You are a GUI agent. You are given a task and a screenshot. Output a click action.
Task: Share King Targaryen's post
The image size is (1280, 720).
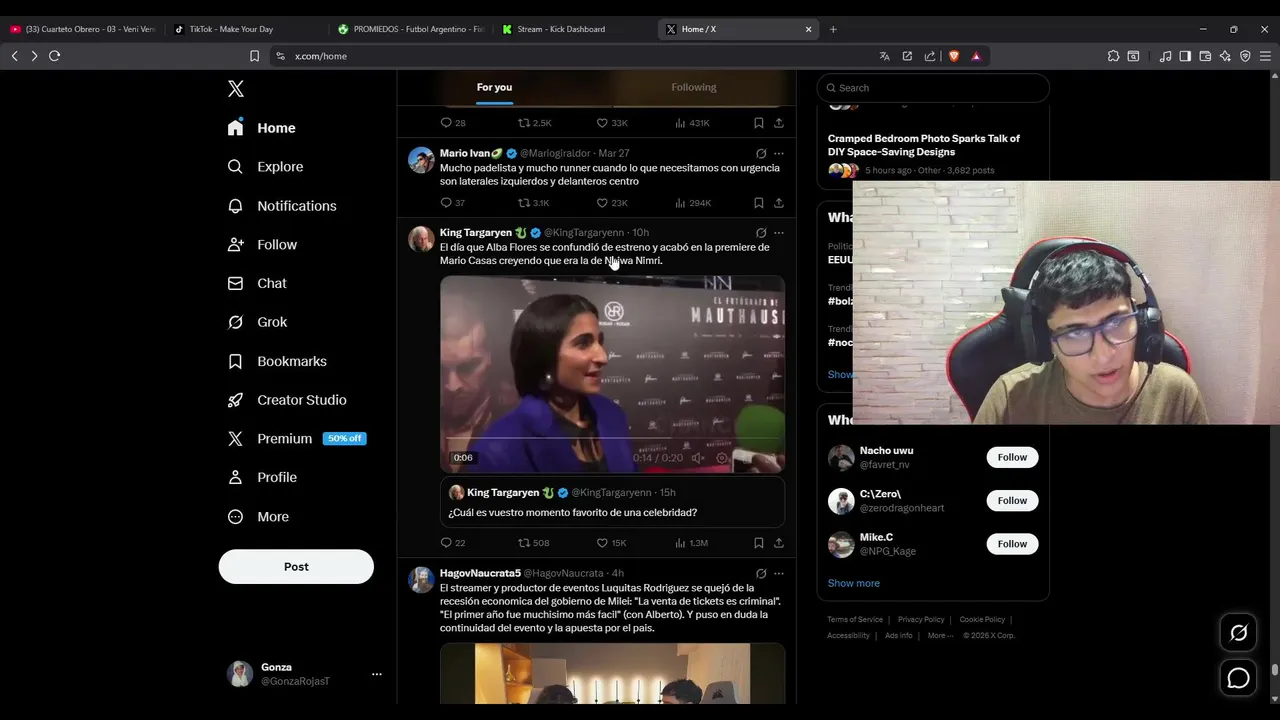[779, 543]
